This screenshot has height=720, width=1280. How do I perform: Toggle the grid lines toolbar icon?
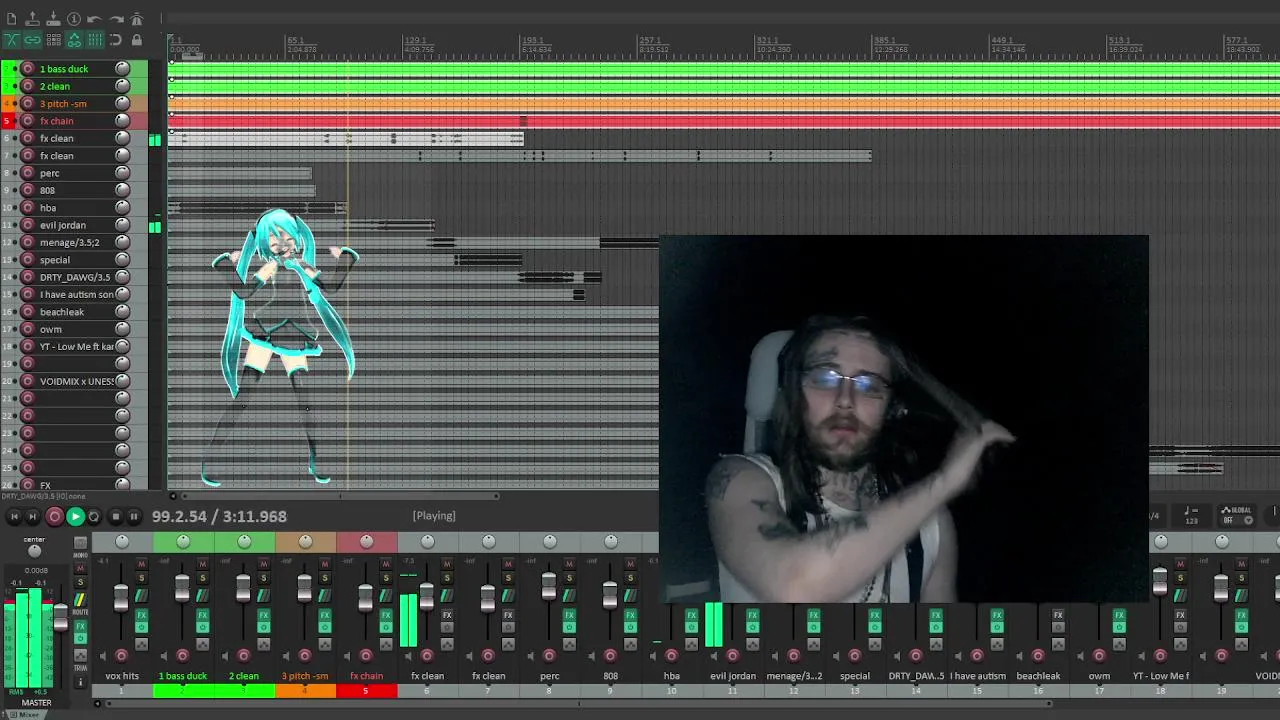[x=95, y=40]
